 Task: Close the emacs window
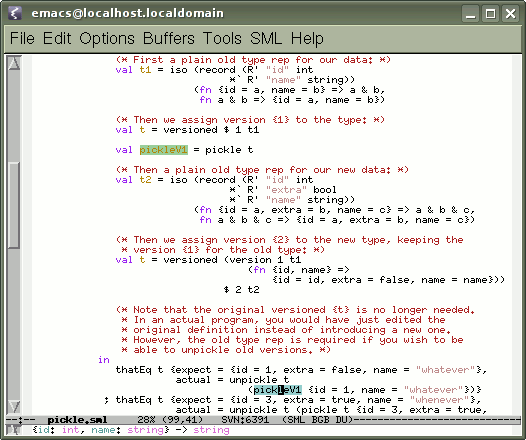(x=511, y=13)
